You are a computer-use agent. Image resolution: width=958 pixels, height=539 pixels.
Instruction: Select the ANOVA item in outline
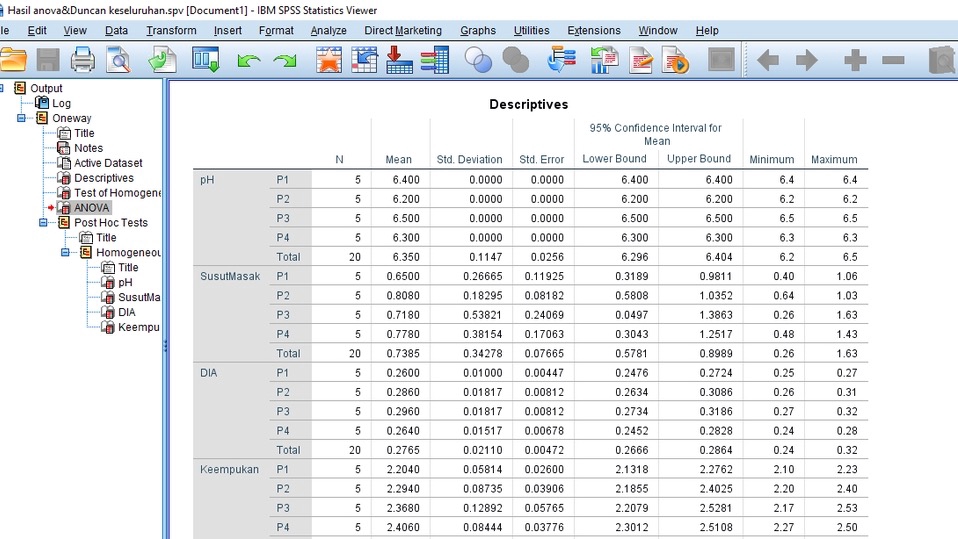[91, 208]
